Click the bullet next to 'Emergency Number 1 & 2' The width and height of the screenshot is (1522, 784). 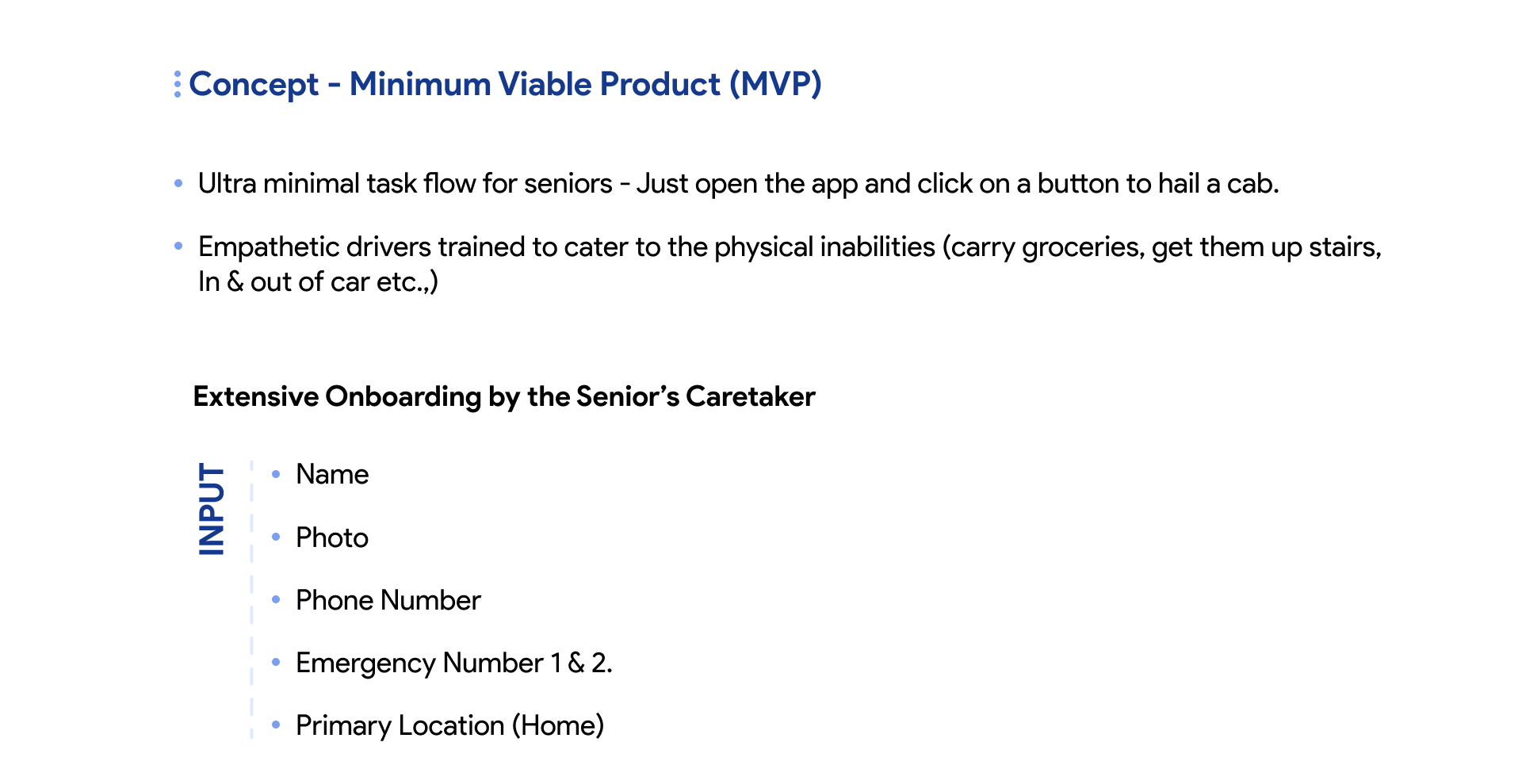pos(276,662)
